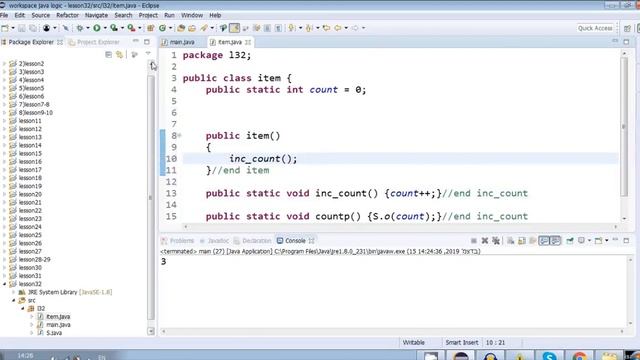Screen dimensions: 640x360
Task: Click Terminate square in Console toolbar
Action: tap(473, 241)
